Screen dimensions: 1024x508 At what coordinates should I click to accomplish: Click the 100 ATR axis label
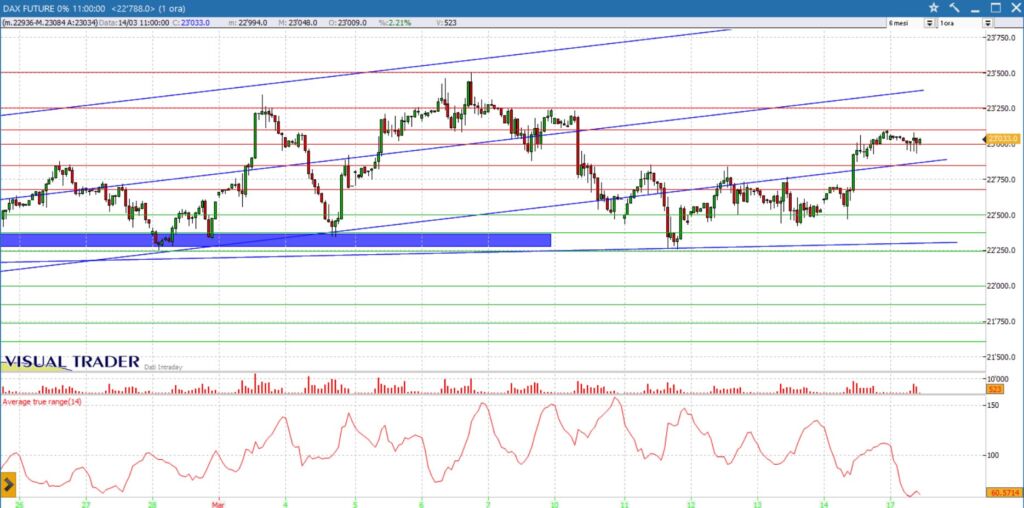pos(993,455)
